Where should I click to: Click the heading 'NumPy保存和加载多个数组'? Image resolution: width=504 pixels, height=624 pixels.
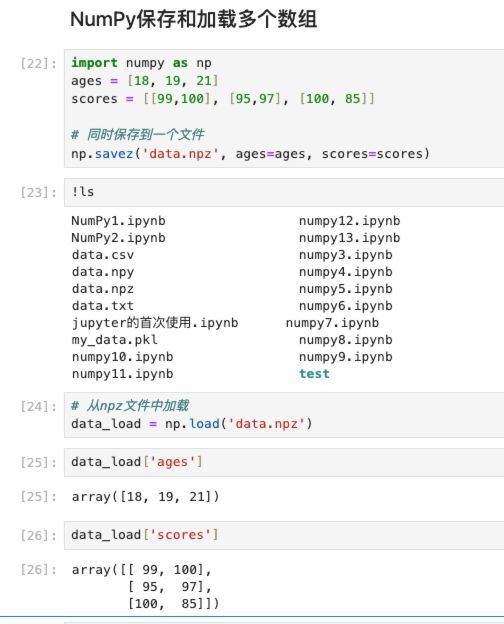(193, 19)
